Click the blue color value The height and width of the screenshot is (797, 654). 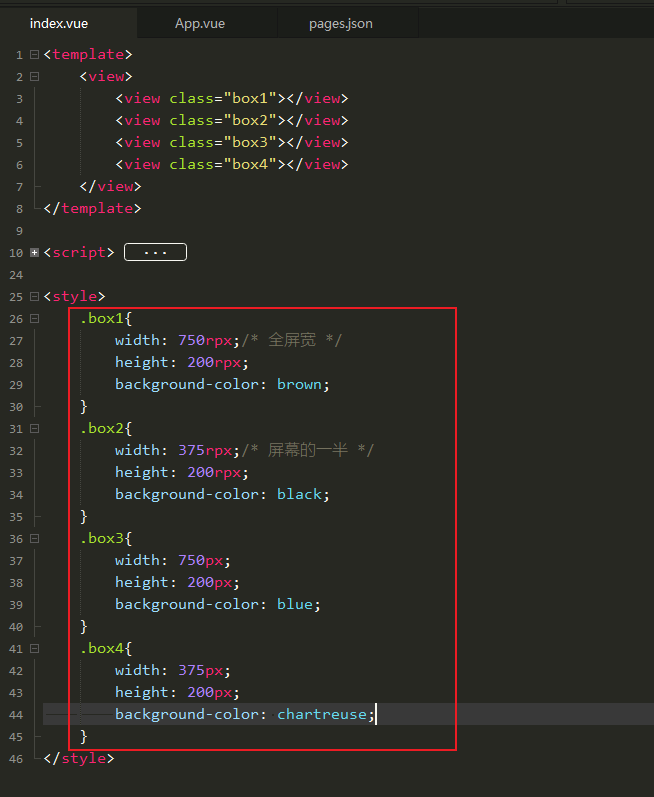point(295,604)
